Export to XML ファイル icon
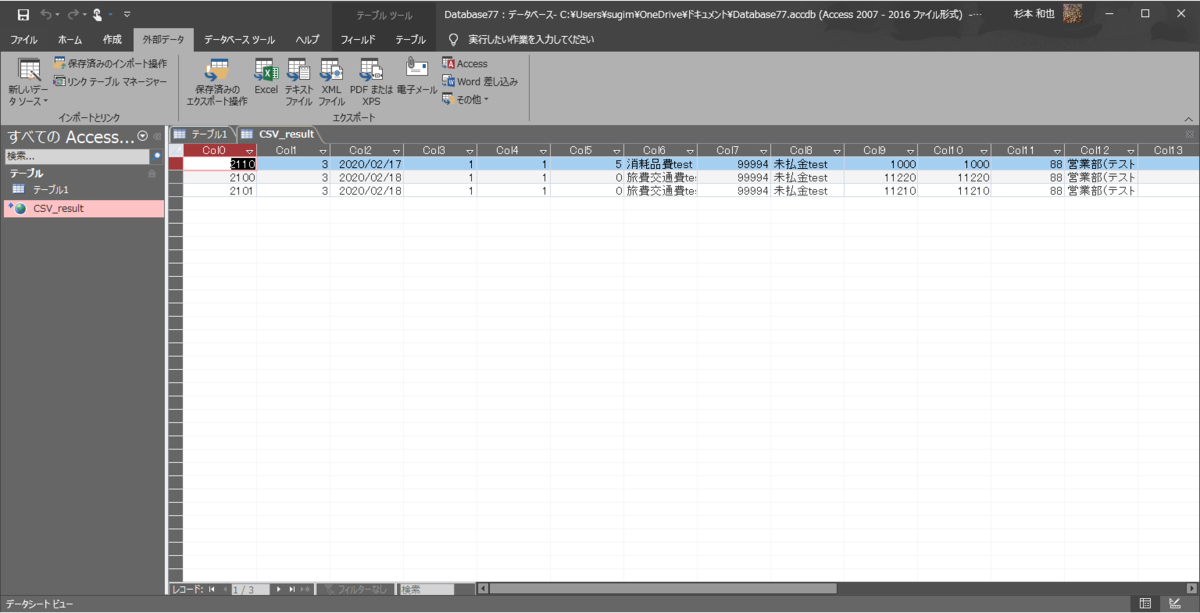This screenshot has height=613, width=1200. (331, 82)
